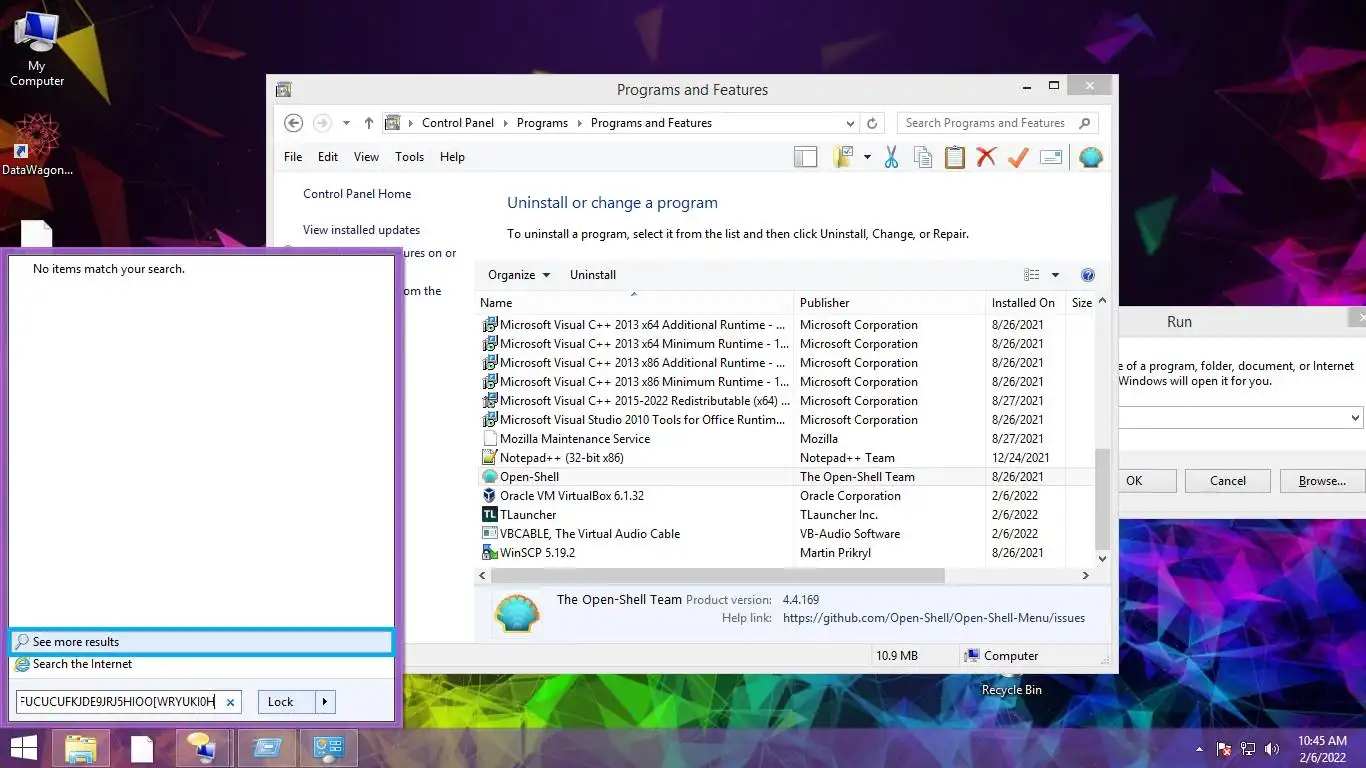1366x768 pixels.
Task: Click the Control Panel taskbar icon
Action: 329,749
